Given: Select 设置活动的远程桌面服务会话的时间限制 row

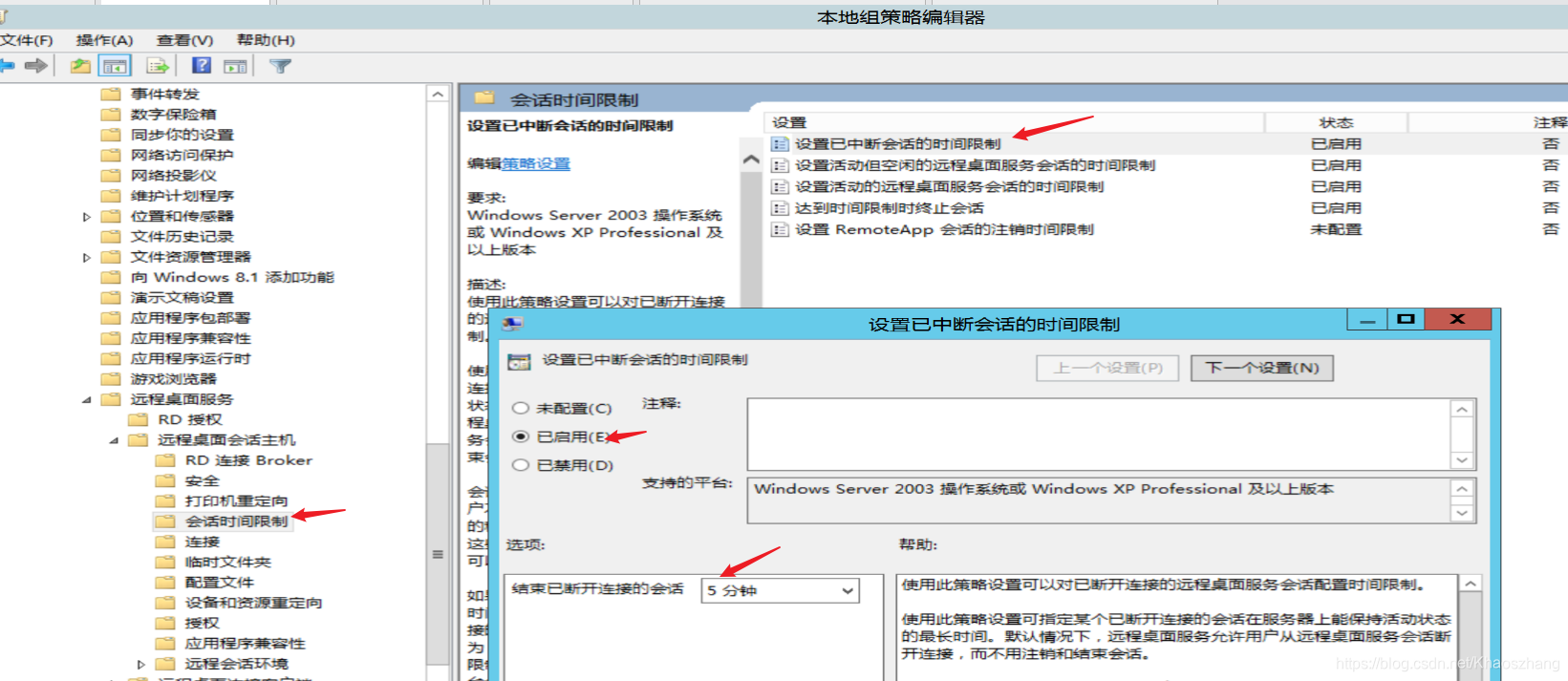Looking at the screenshot, I should (x=949, y=187).
